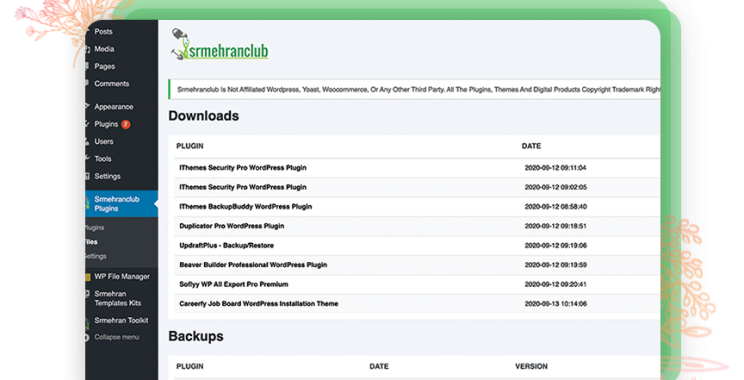The image size is (744, 380).
Task: Open the Posts menu
Action: coord(103,32)
